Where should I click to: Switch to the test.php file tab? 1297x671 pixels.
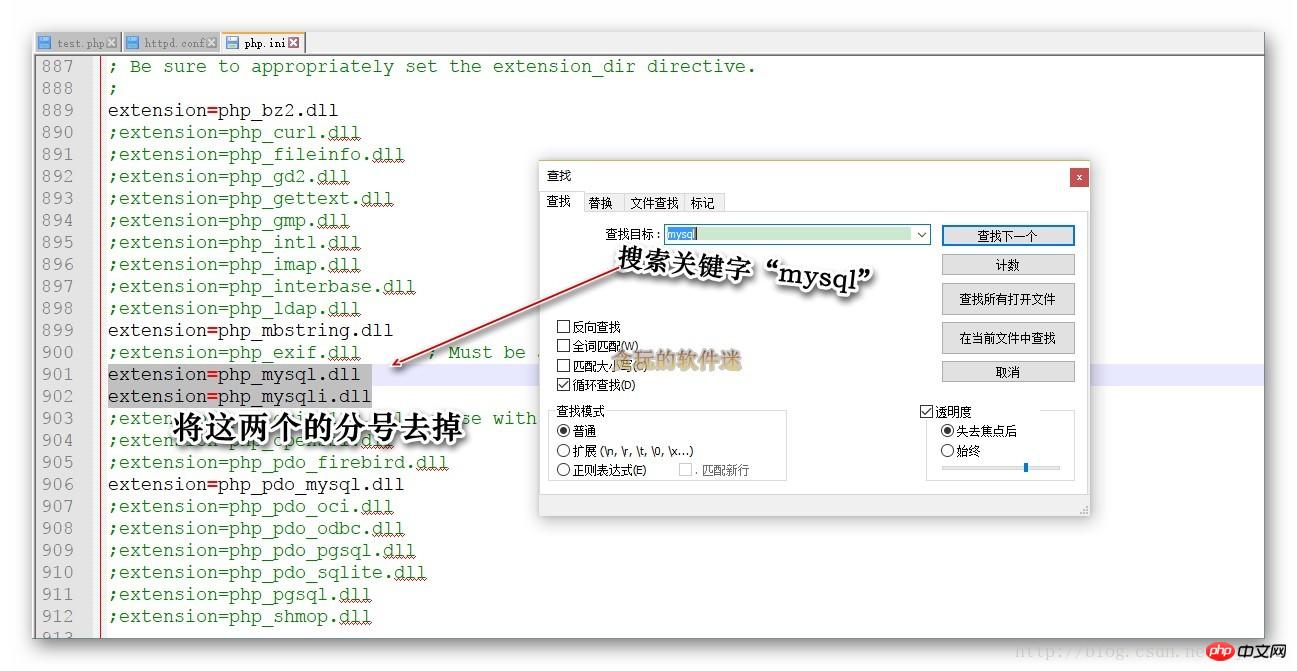pos(77,43)
